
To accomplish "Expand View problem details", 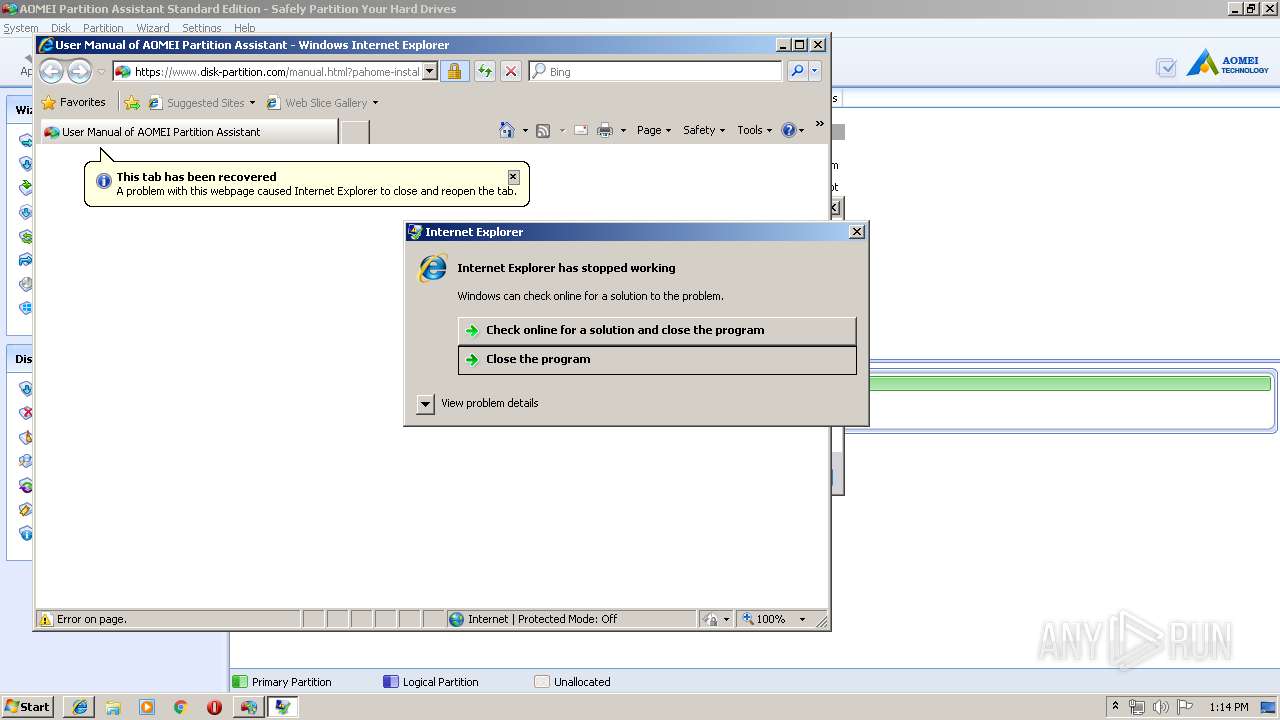I will click(425, 403).
